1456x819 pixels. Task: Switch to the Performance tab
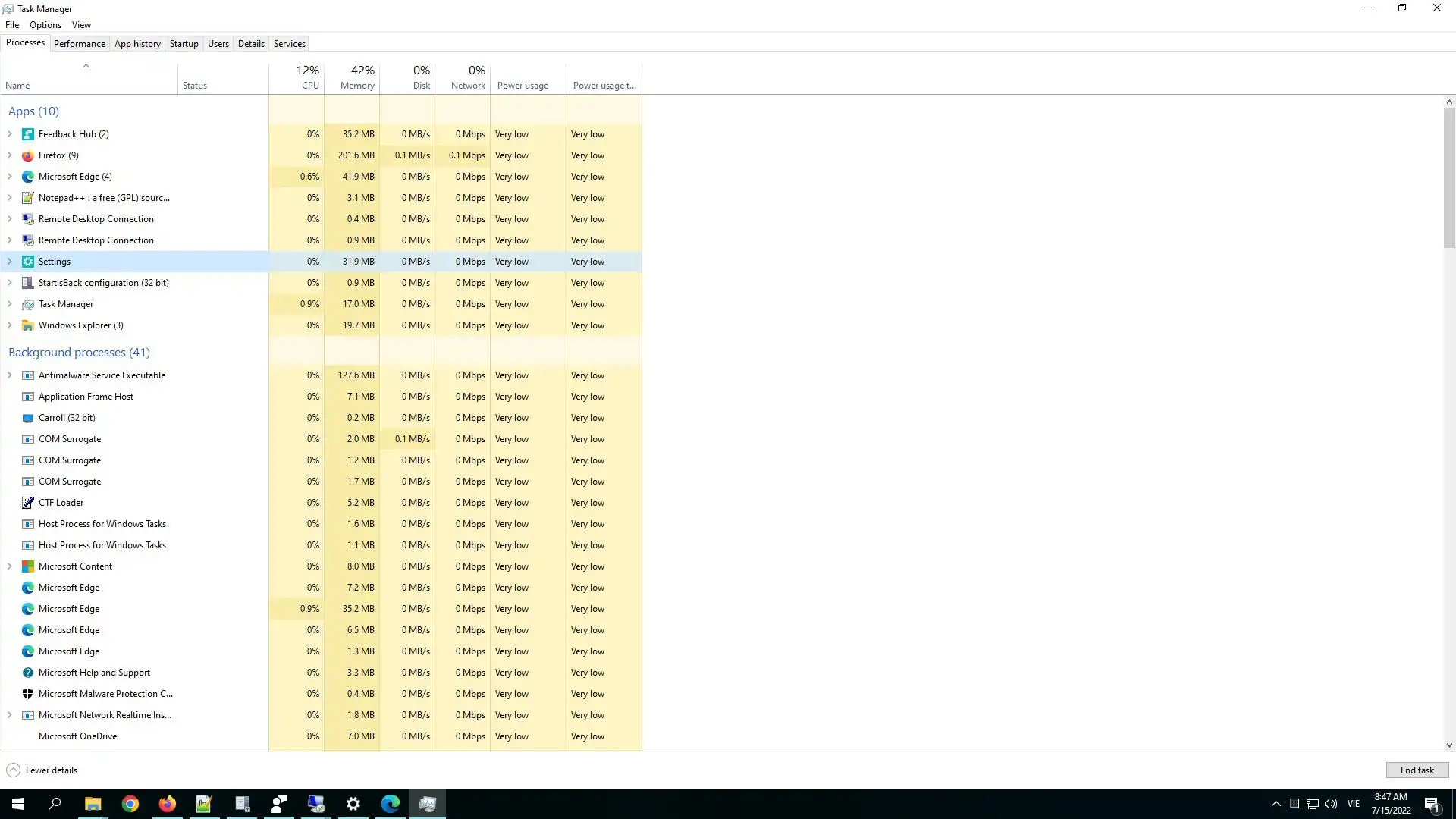coord(80,44)
